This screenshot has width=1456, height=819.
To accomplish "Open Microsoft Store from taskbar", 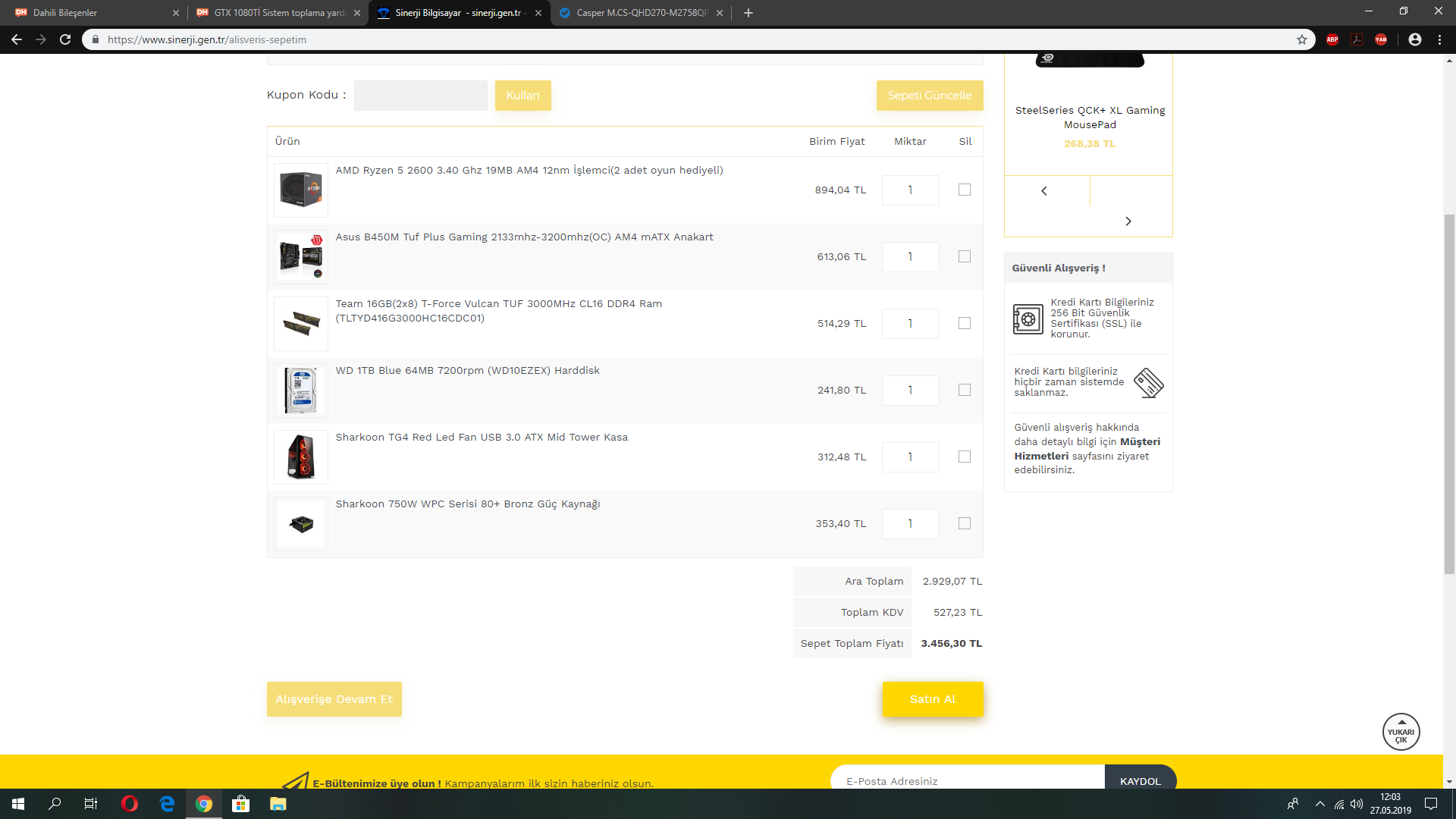I will coord(241,804).
